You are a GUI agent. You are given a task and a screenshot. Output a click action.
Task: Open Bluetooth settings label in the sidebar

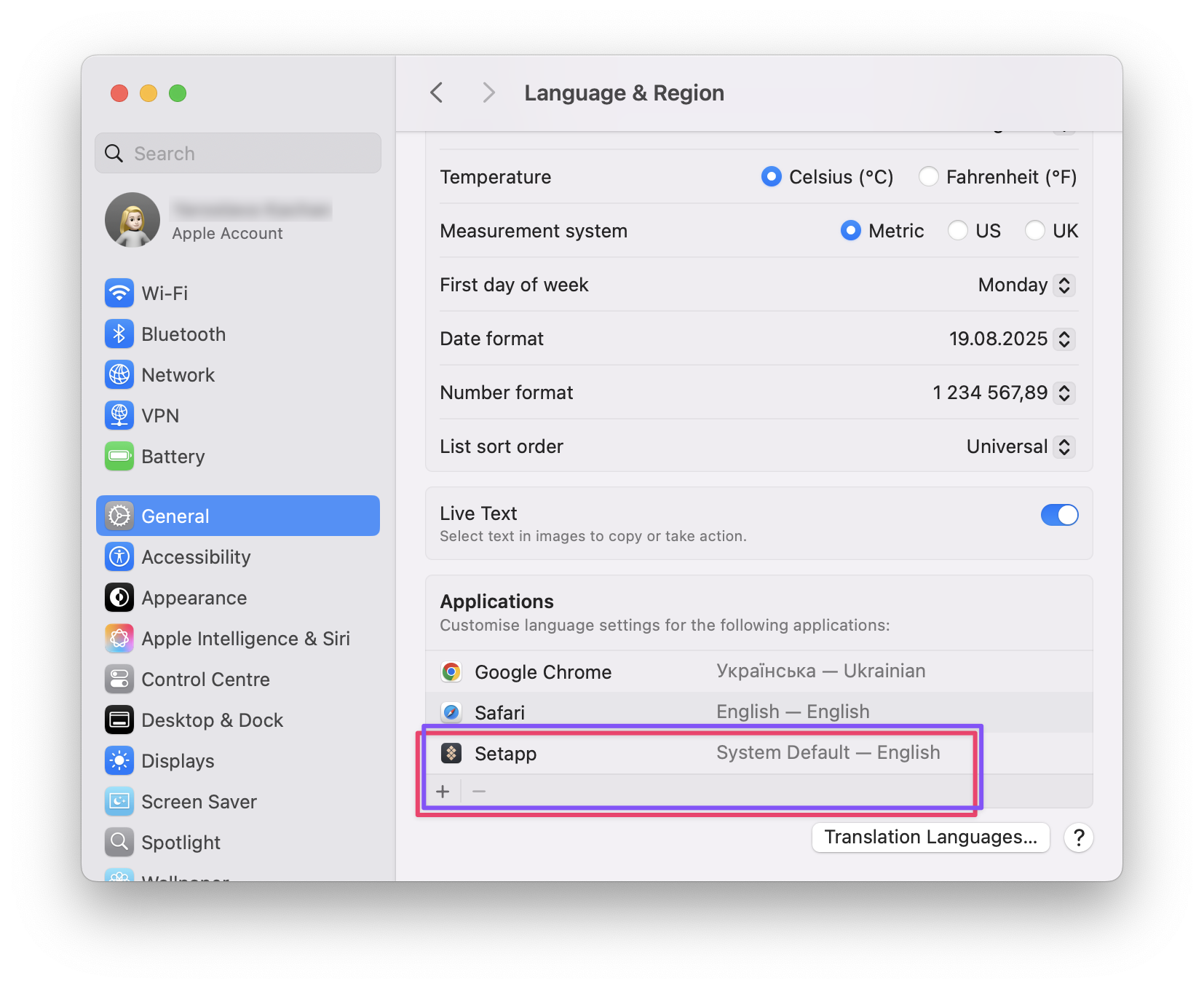point(183,334)
